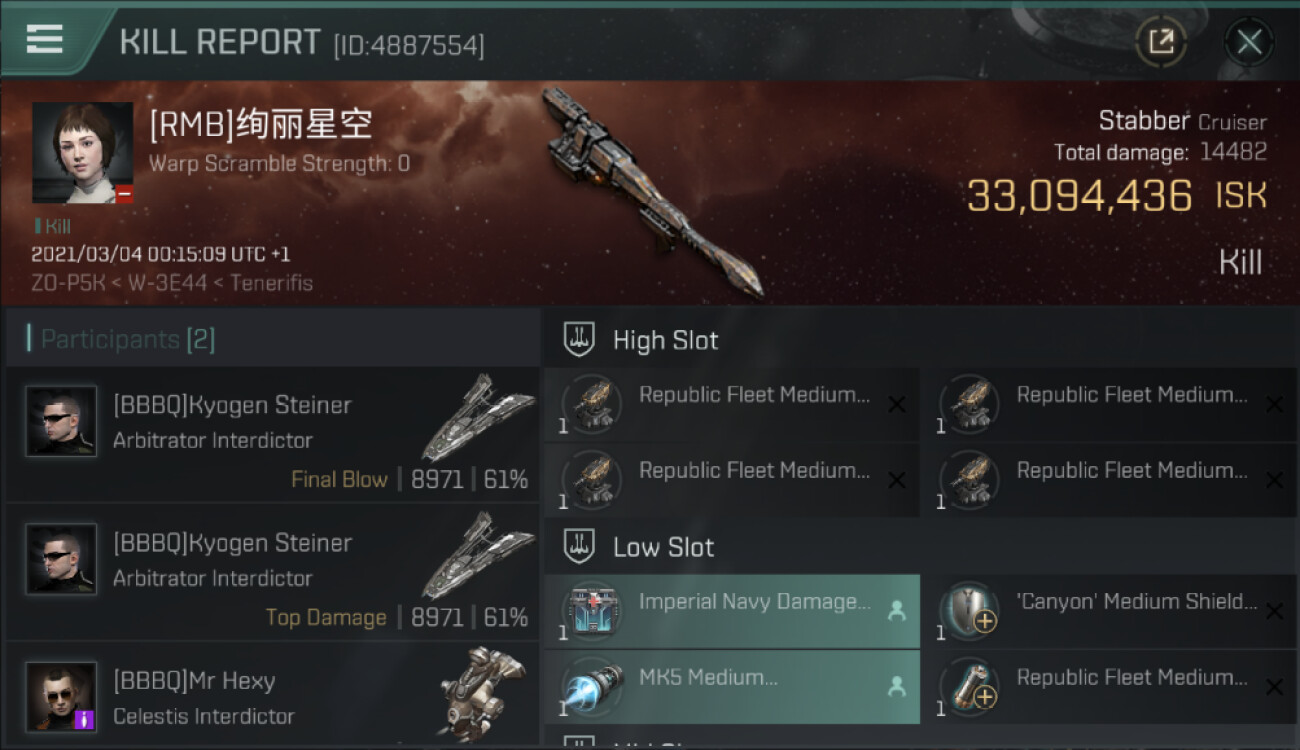Click the Imperial Navy Damage module icon

point(592,612)
